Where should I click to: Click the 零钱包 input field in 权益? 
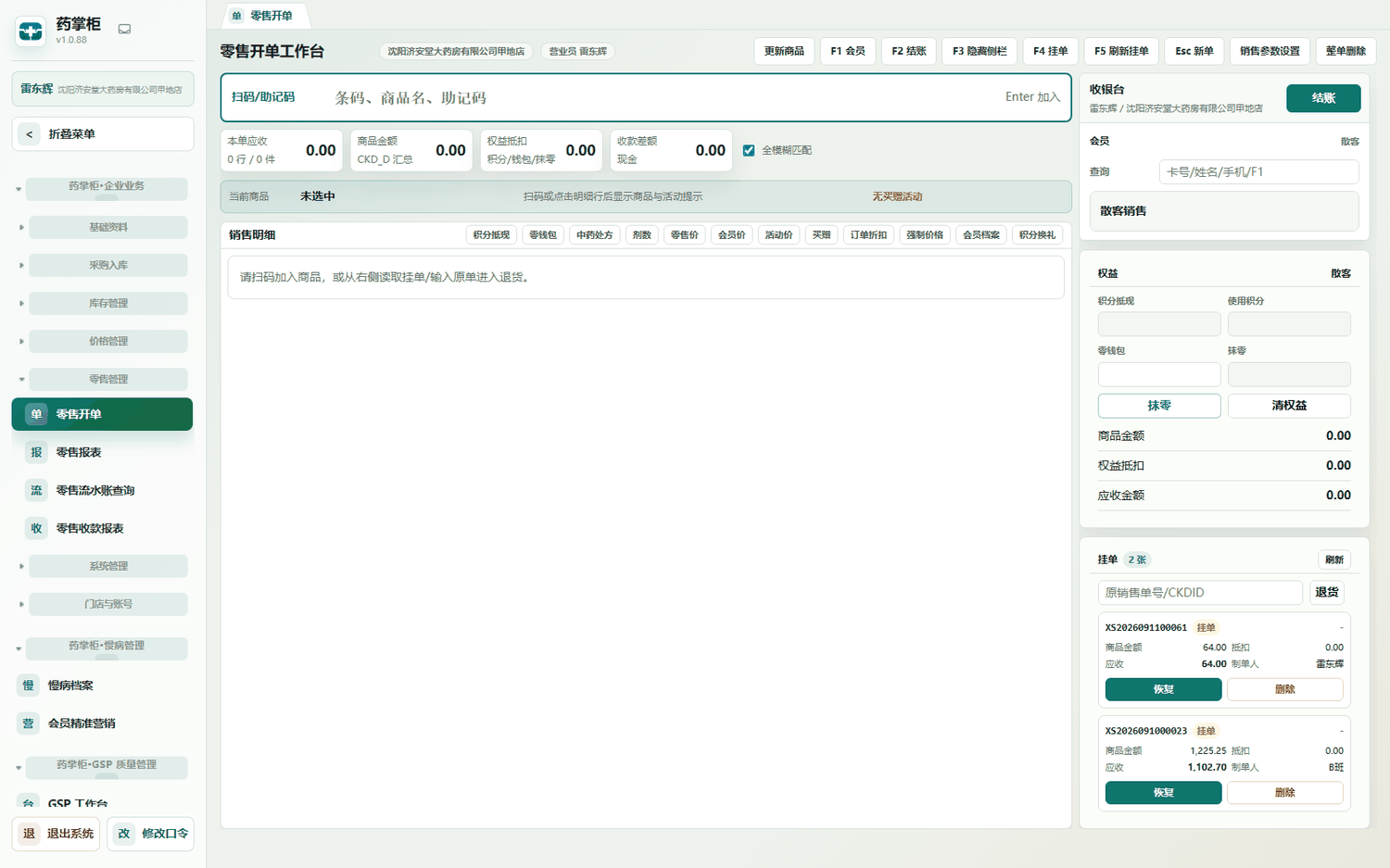coord(1159,374)
